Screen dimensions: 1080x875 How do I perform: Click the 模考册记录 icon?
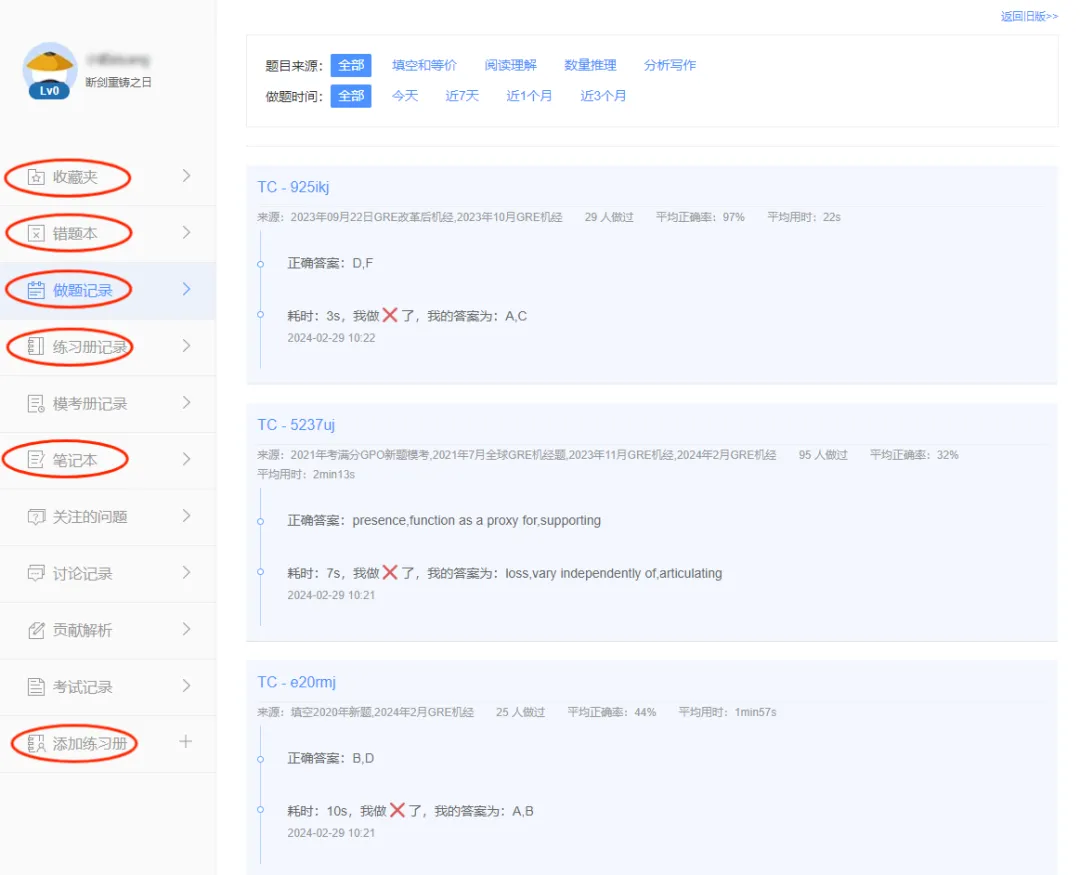36,404
